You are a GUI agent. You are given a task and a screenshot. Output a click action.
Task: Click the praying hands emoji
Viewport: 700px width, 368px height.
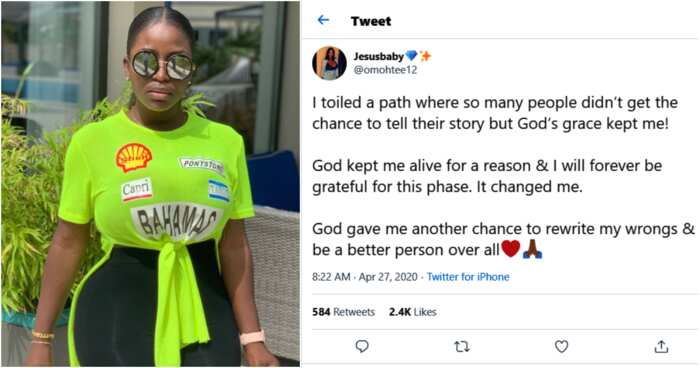532,249
